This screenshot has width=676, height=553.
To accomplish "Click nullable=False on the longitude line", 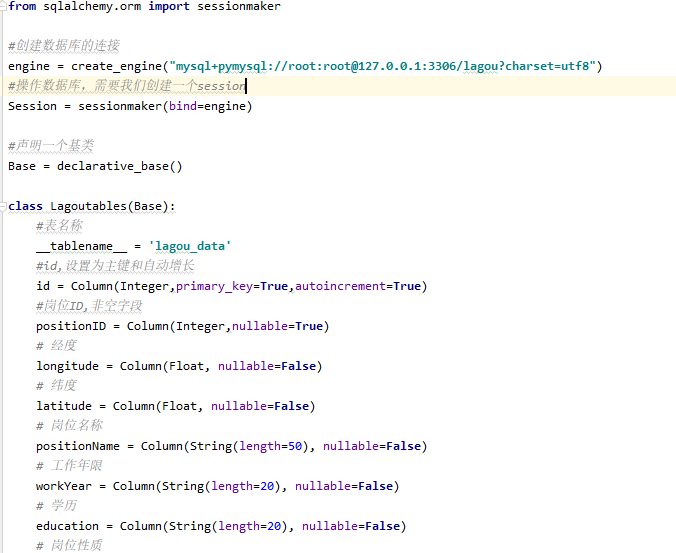I will tap(267, 366).
